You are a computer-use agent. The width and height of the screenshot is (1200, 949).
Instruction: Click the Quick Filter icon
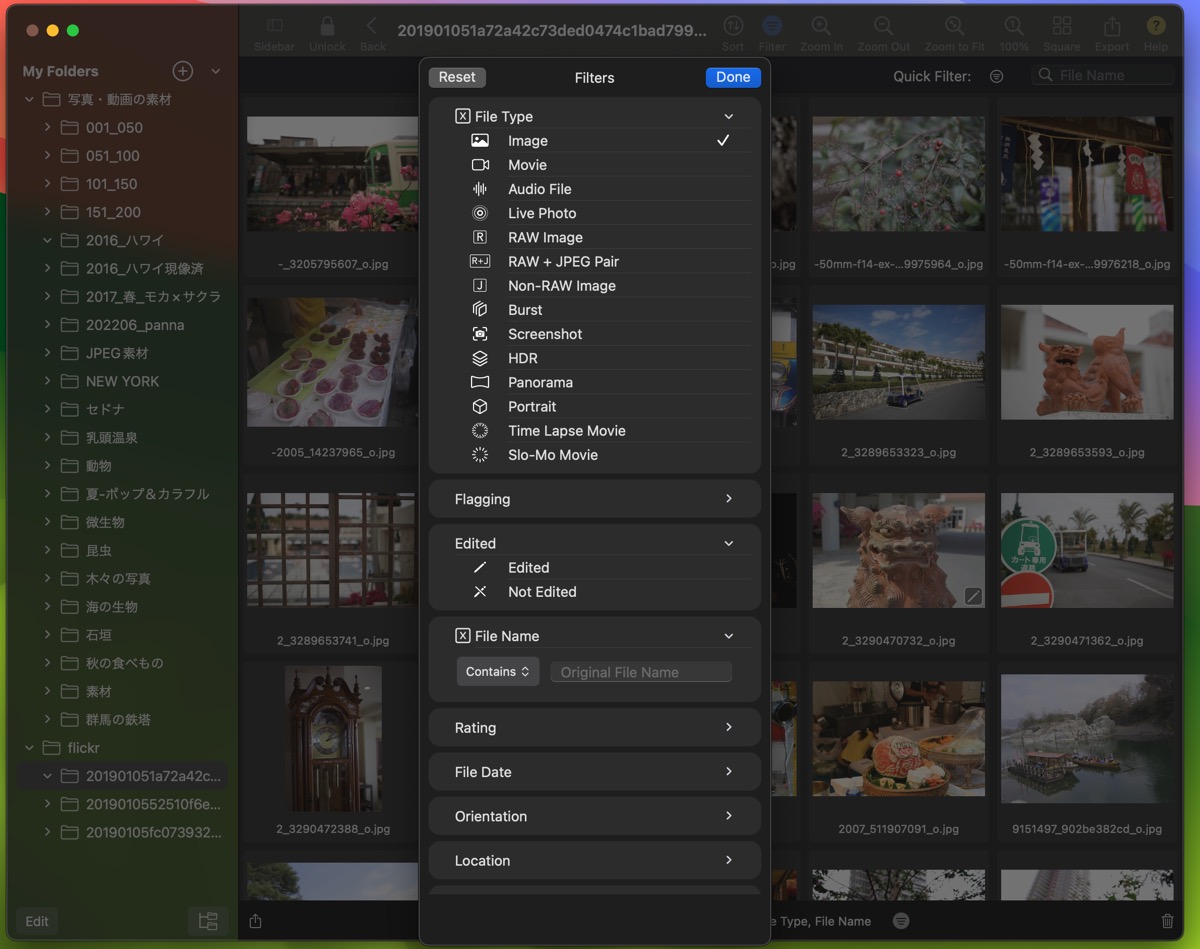click(x=996, y=76)
